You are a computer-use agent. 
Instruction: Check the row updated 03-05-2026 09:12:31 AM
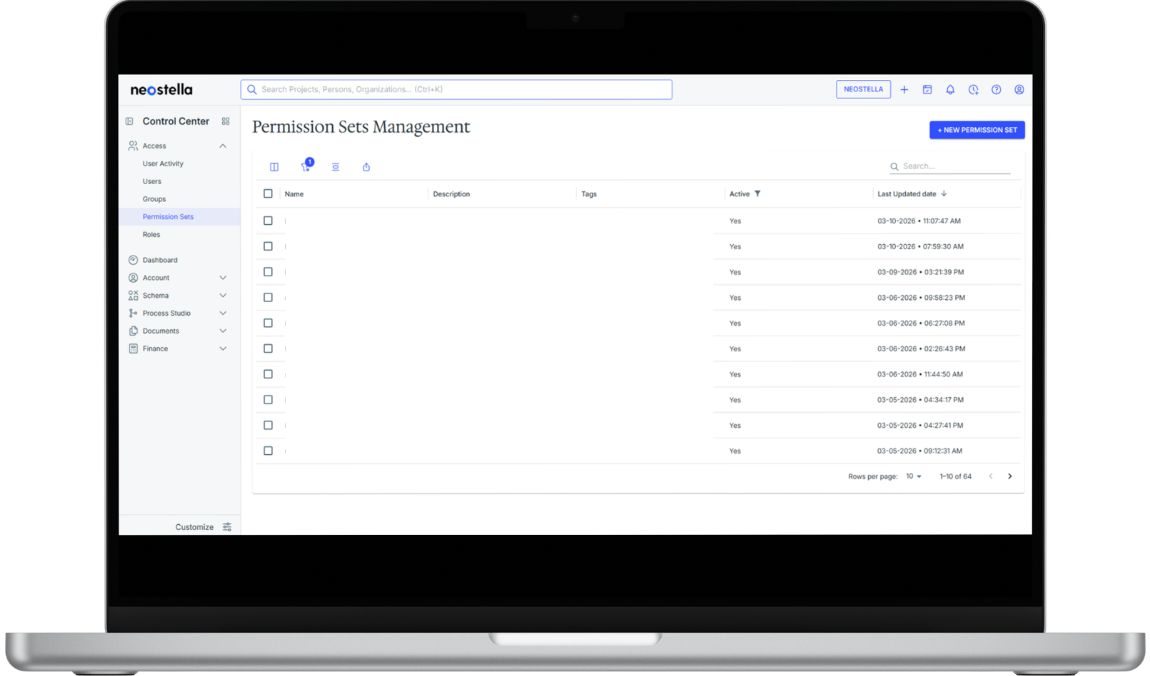[x=268, y=451]
